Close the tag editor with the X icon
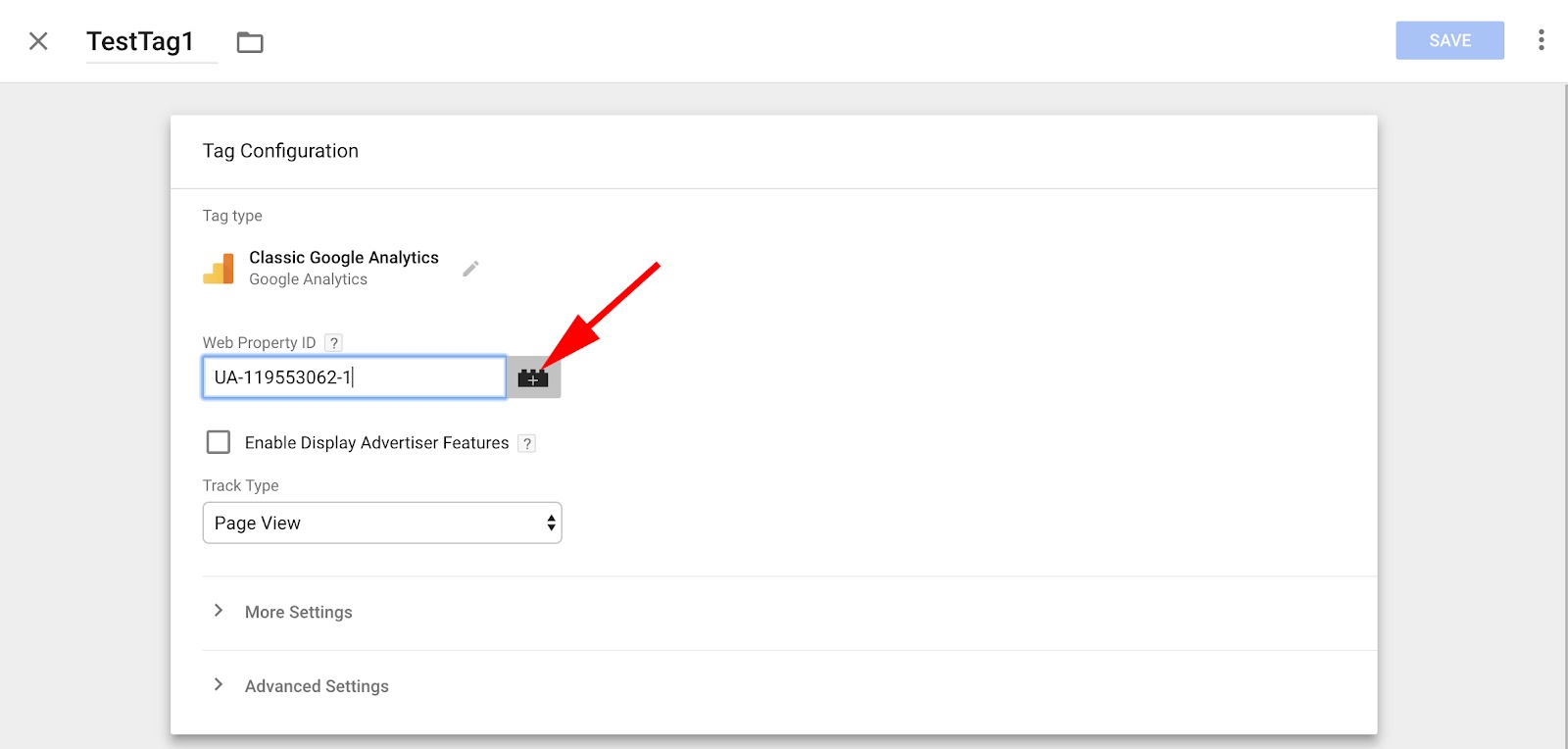 coord(38,41)
